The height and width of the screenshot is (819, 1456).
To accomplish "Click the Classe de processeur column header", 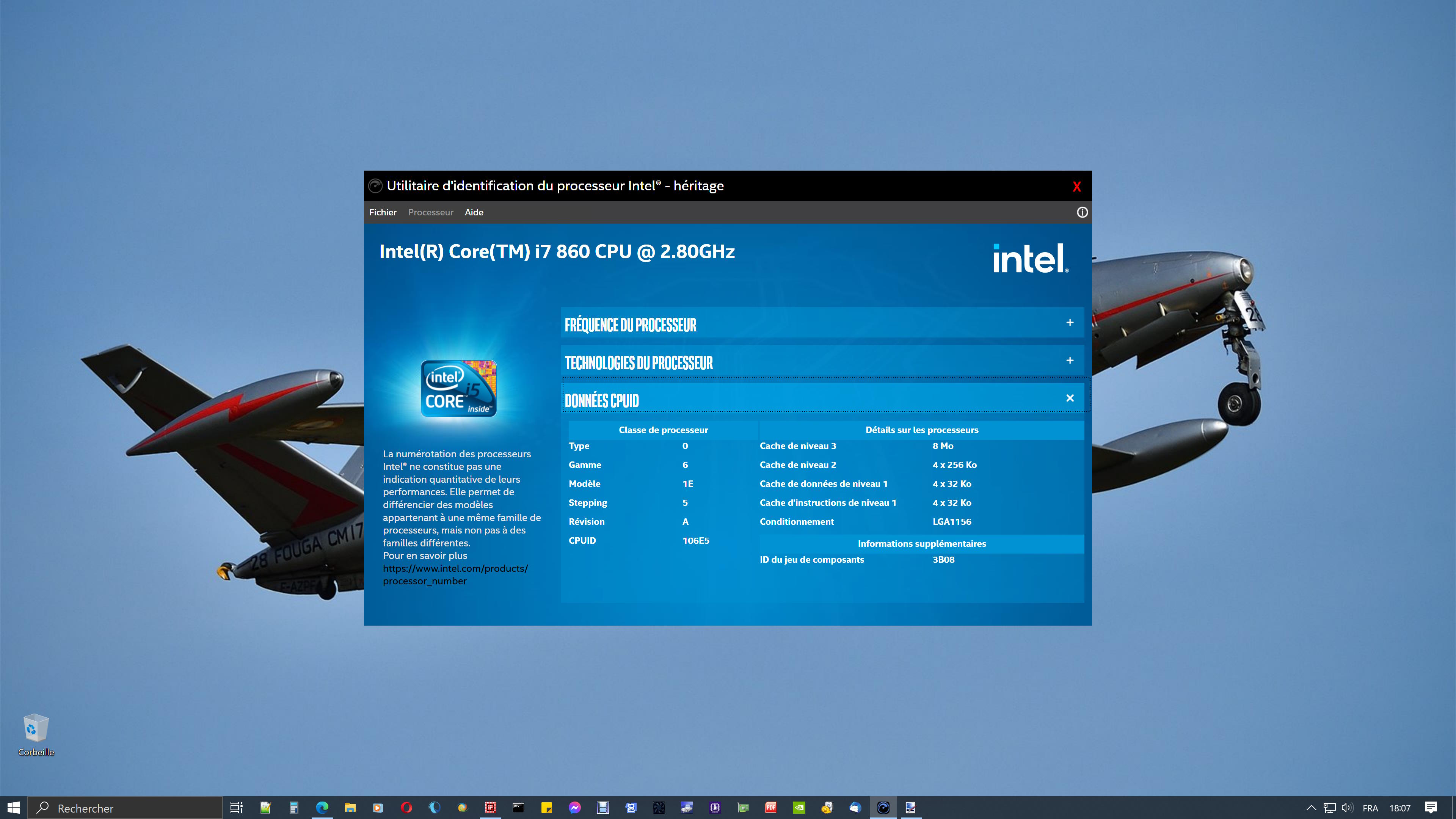I will [663, 430].
